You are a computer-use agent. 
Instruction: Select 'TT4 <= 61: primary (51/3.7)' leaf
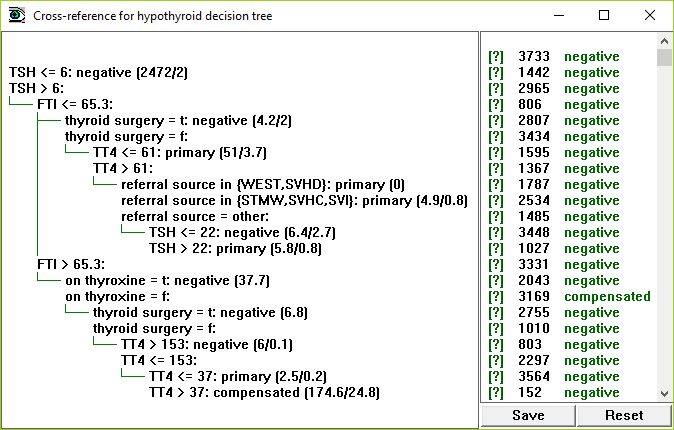180,153
